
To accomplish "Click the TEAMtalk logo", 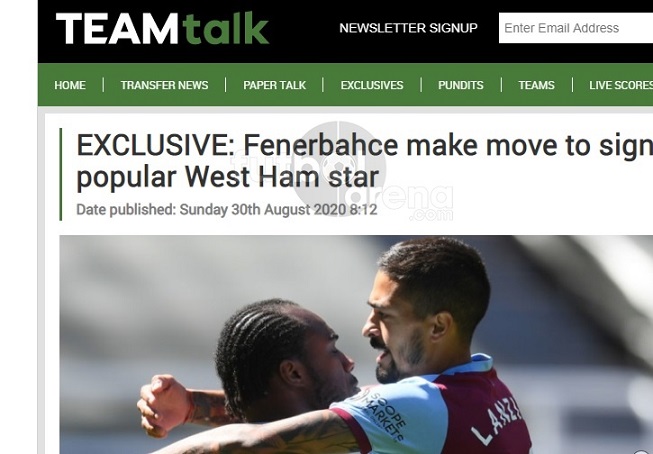I will click(x=162, y=28).
